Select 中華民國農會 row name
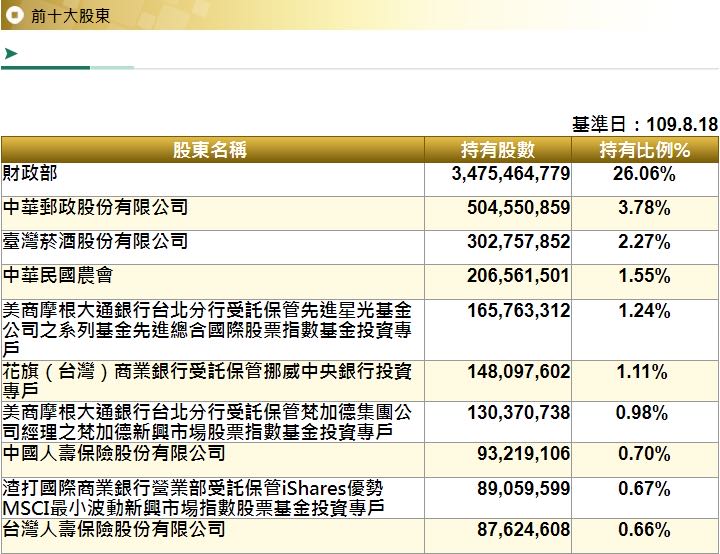This screenshot has height=554, width=720. pyautogui.click(x=58, y=275)
